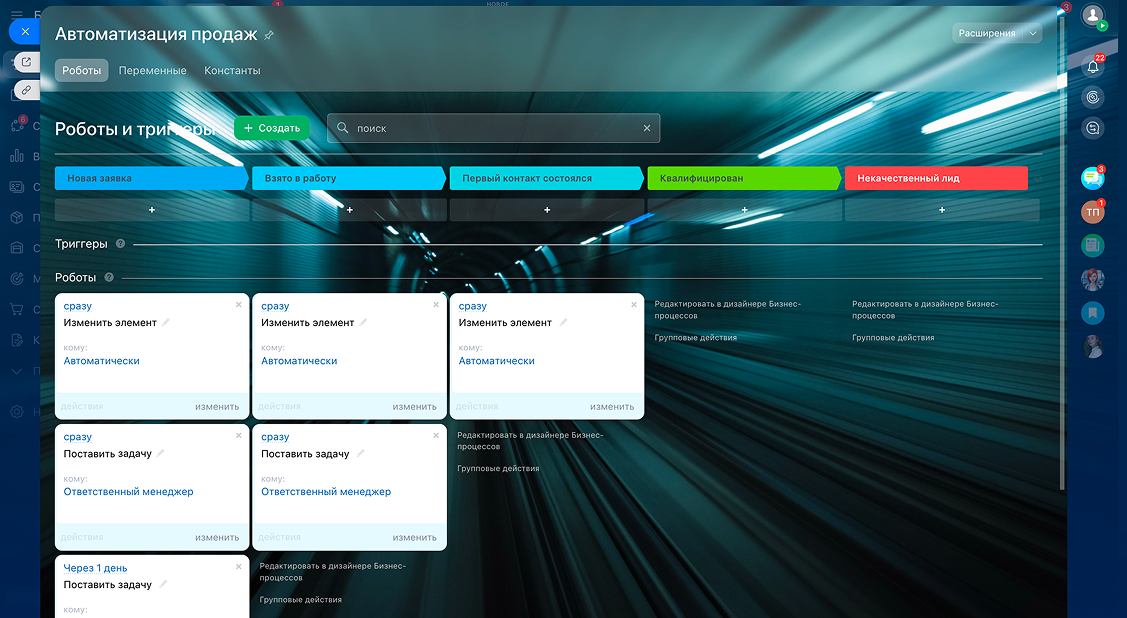Click the vertical scrollbar of the panel
This screenshot has height=618, width=1127.
1062,252
